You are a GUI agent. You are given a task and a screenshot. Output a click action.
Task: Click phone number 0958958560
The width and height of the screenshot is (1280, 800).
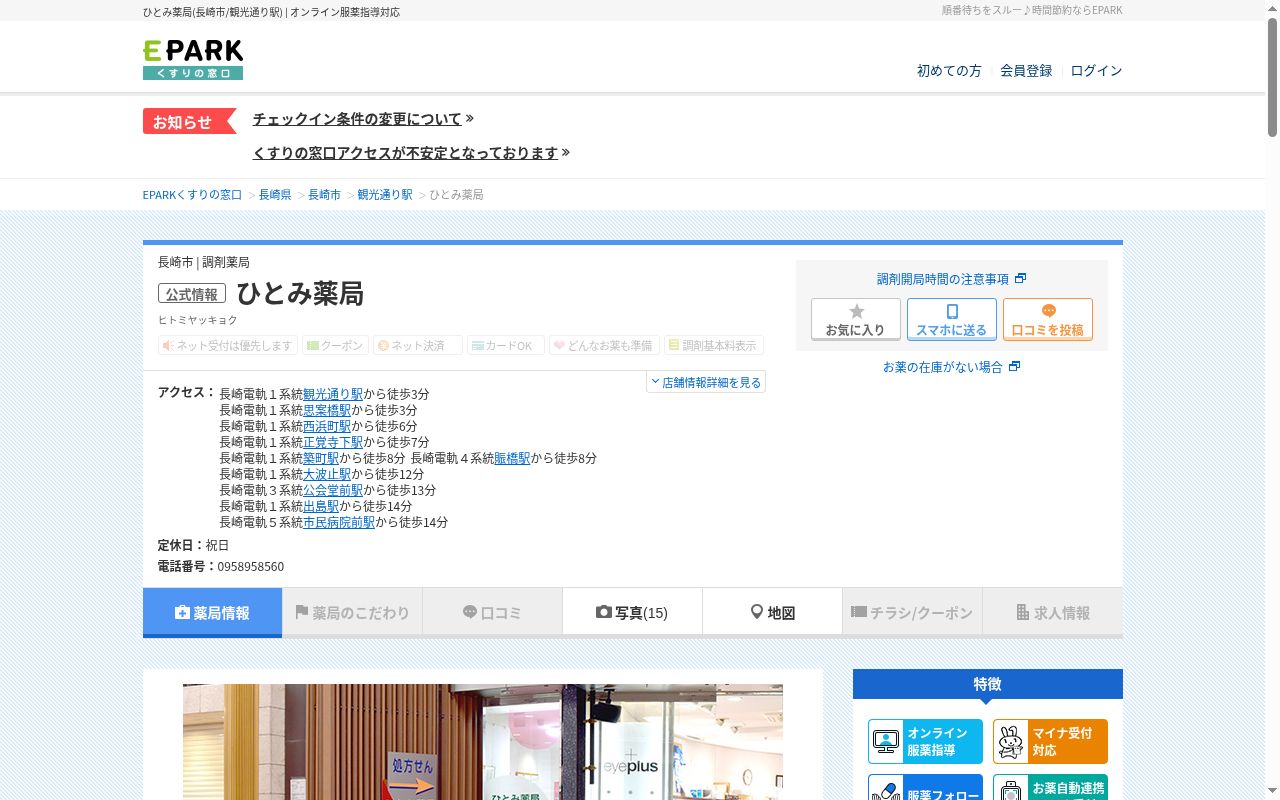(250, 567)
